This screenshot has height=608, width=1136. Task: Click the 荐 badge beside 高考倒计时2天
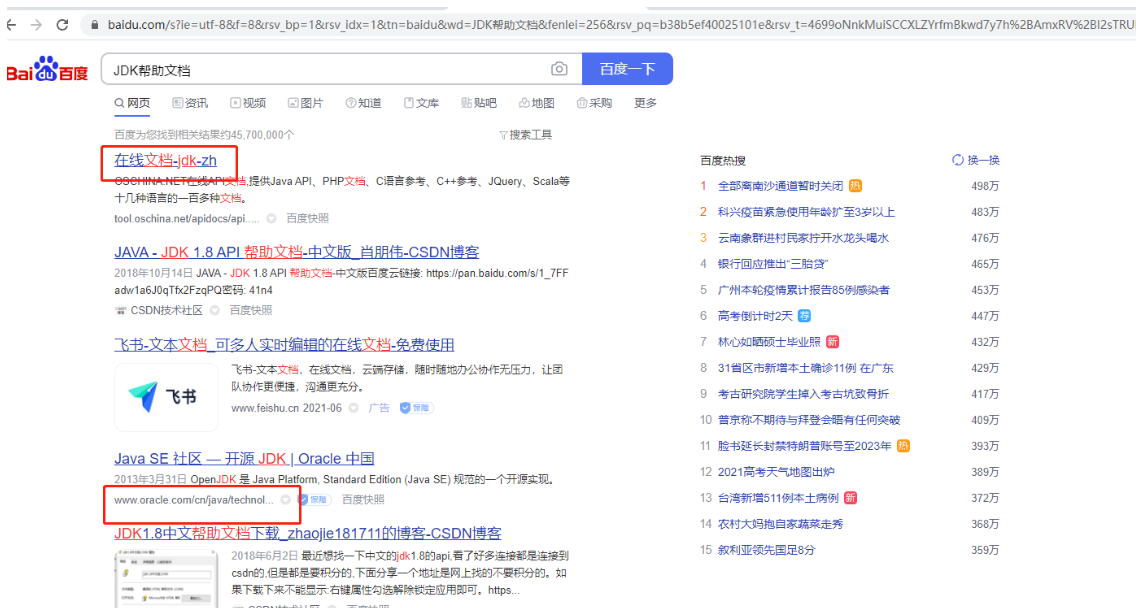[x=804, y=316]
